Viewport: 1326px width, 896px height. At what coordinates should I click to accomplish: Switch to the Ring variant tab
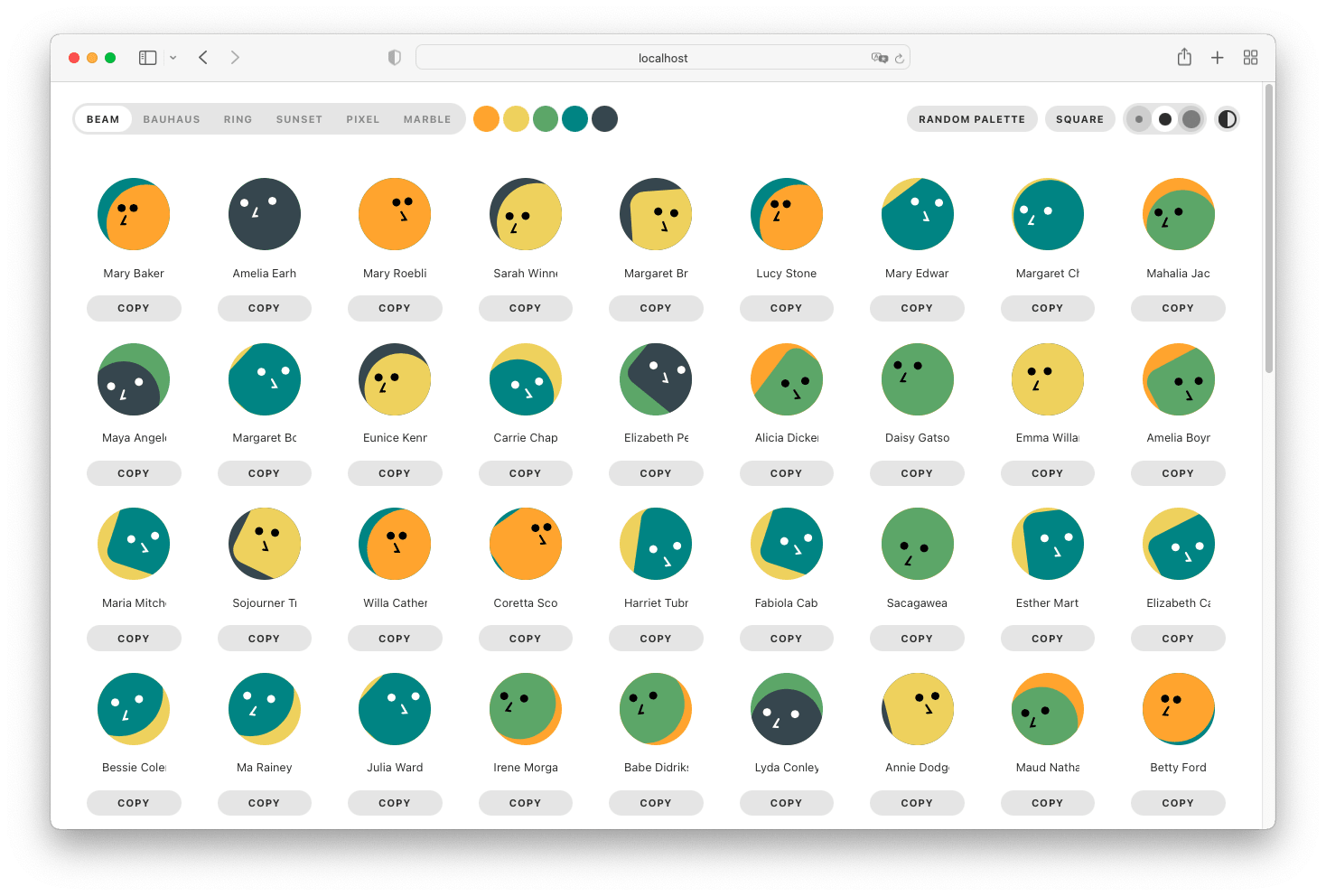coord(238,119)
